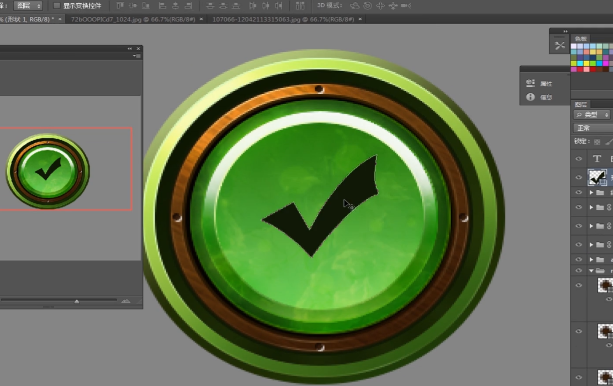613x386 pixels.
Task: Select the 3D roll mode icon
Action: pyautogui.click(x=367, y=5)
